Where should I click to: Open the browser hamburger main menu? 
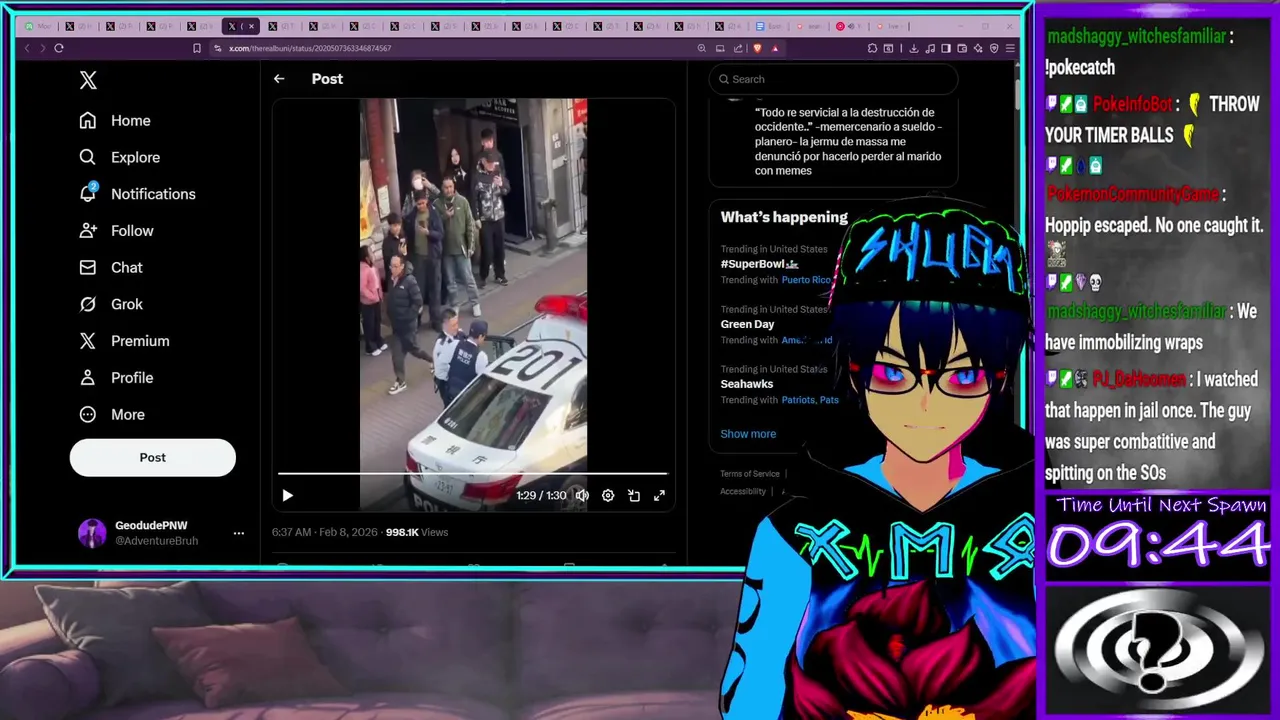pyautogui.click(x=1011, y=48)
